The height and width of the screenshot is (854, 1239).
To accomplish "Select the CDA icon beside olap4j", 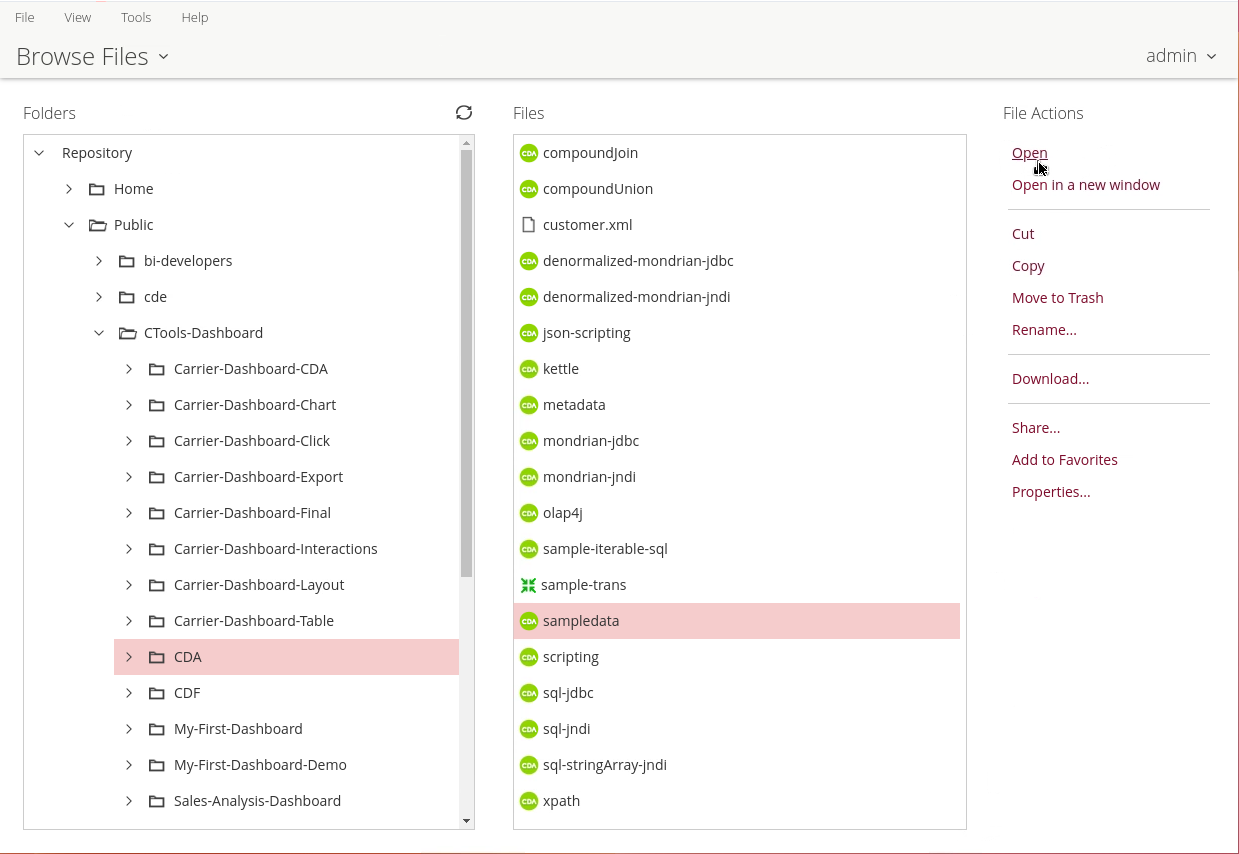I will (x=529, y=513).
